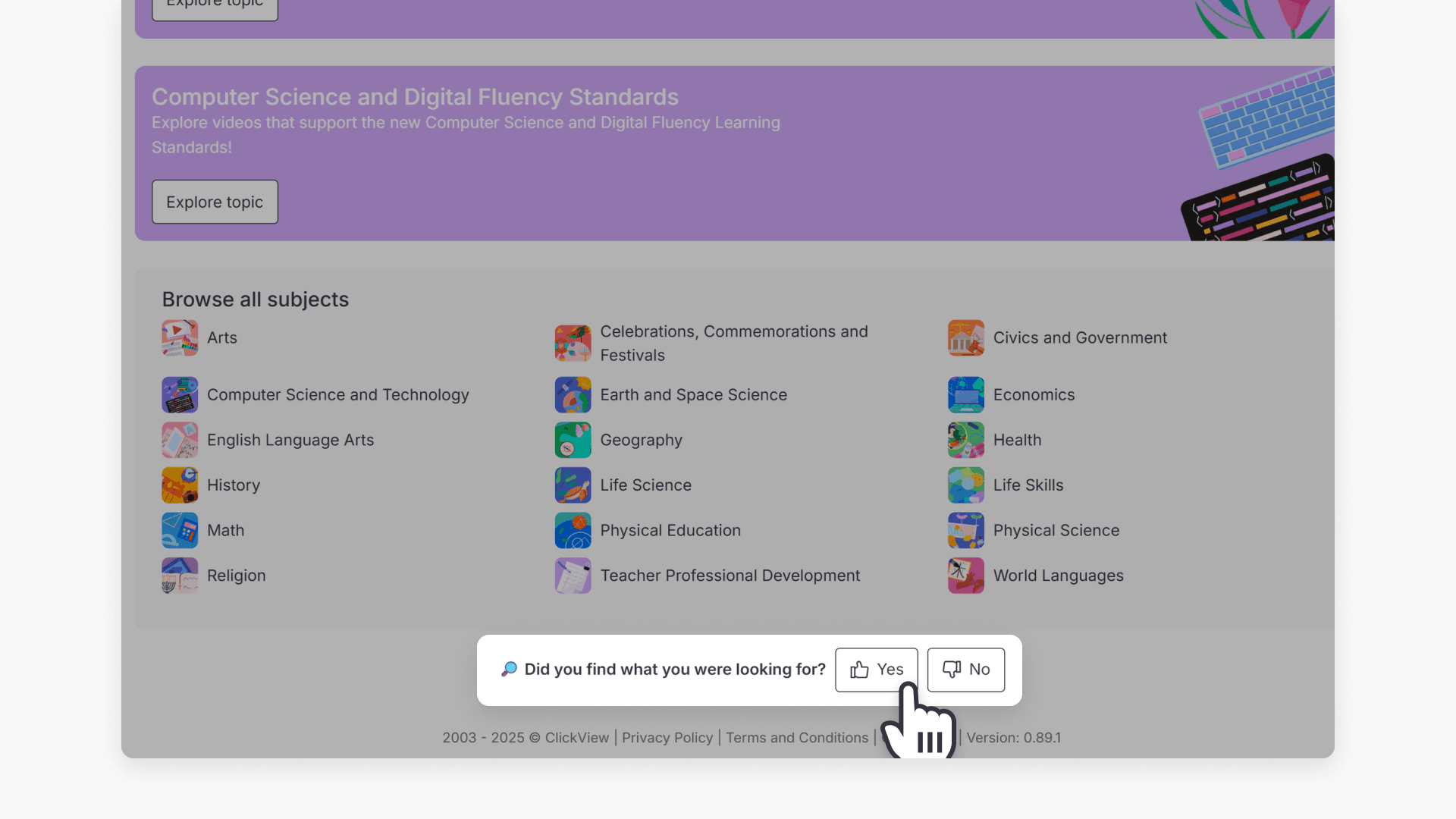Open the Privacy Policy link
The image size is (1456, 819).
pyautogui.click(x=667, y=737)
